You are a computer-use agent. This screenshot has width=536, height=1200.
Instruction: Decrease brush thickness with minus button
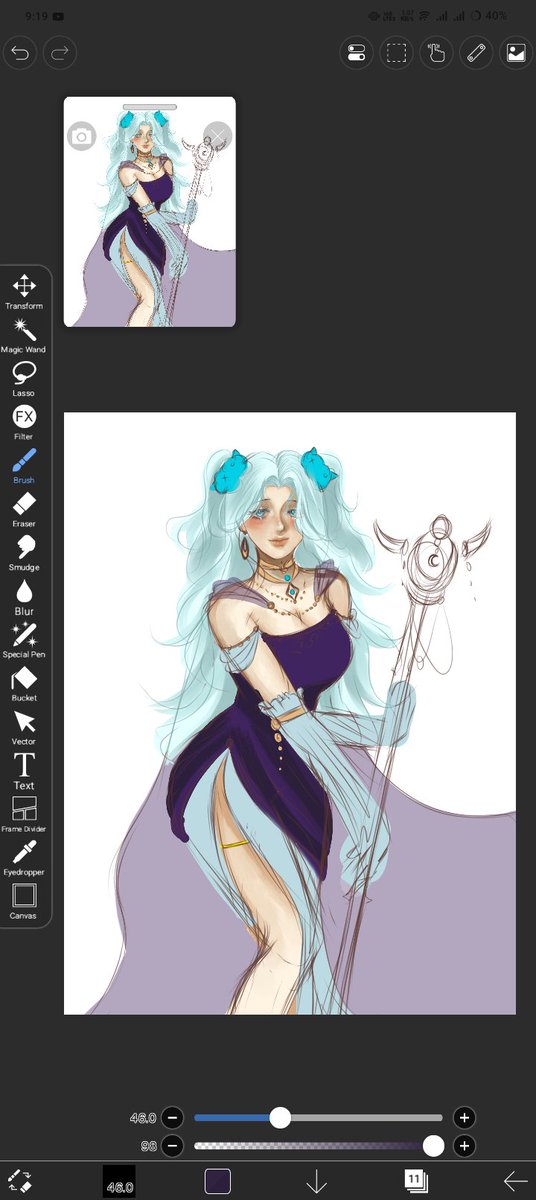[172, 1117]
